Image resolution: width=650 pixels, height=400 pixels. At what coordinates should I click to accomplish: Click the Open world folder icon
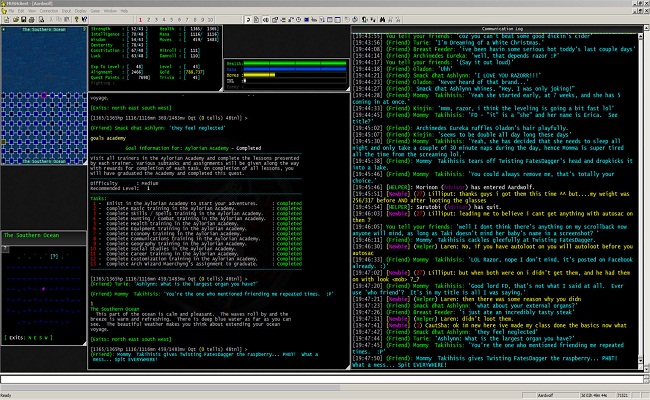click(x=16, y=19)
